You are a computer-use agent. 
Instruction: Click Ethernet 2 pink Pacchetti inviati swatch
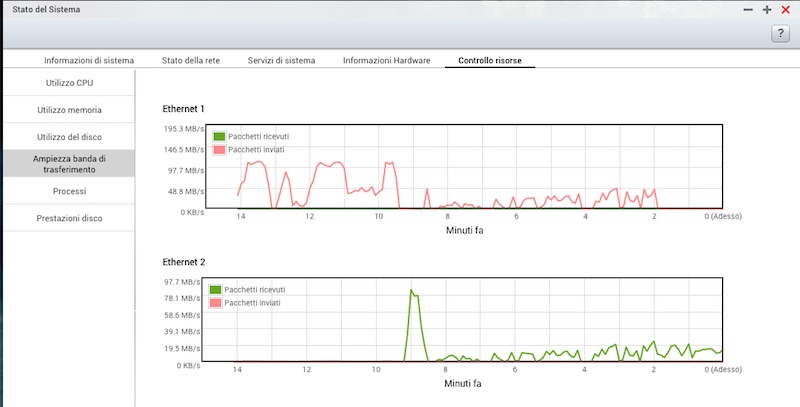216,302
